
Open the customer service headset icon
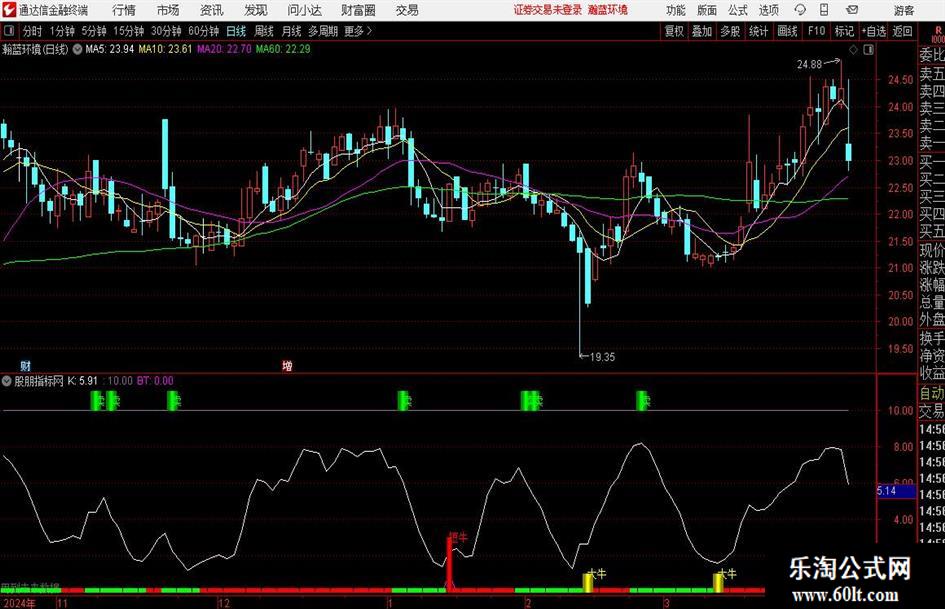(800, 10)
